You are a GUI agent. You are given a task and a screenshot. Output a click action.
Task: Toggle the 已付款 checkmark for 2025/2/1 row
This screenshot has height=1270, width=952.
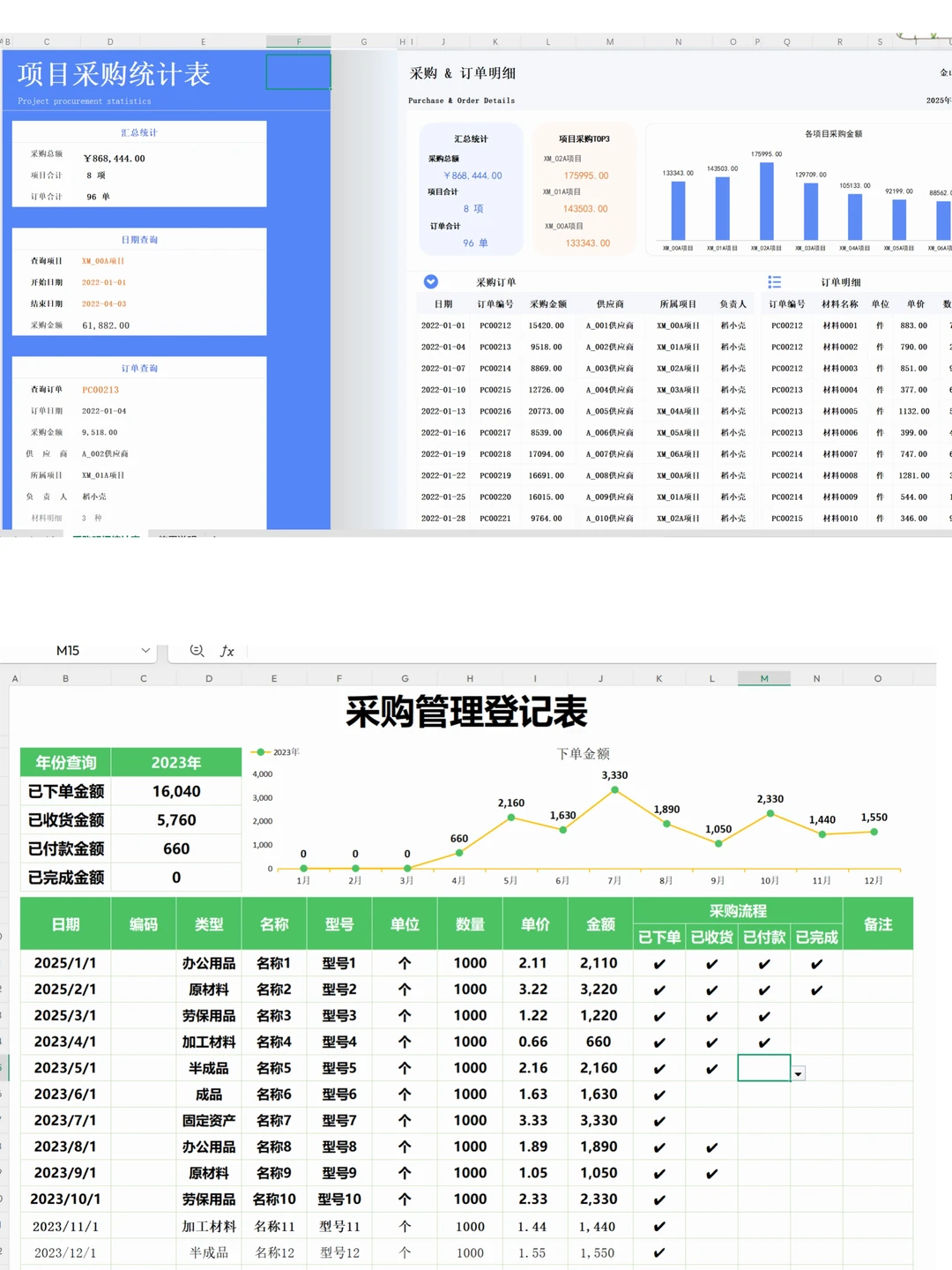click(x=763, y=989)
